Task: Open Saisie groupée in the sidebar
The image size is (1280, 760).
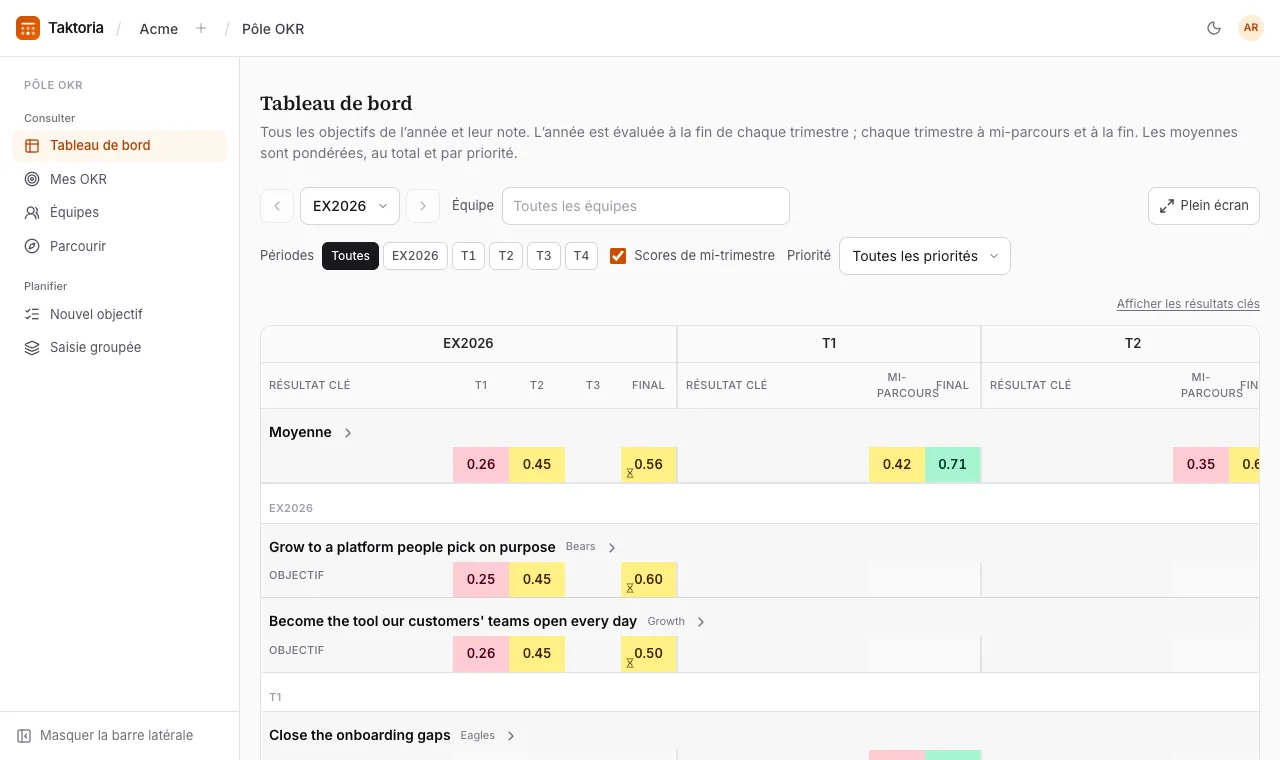Action: pyautogui.click(x=120, y=347)
